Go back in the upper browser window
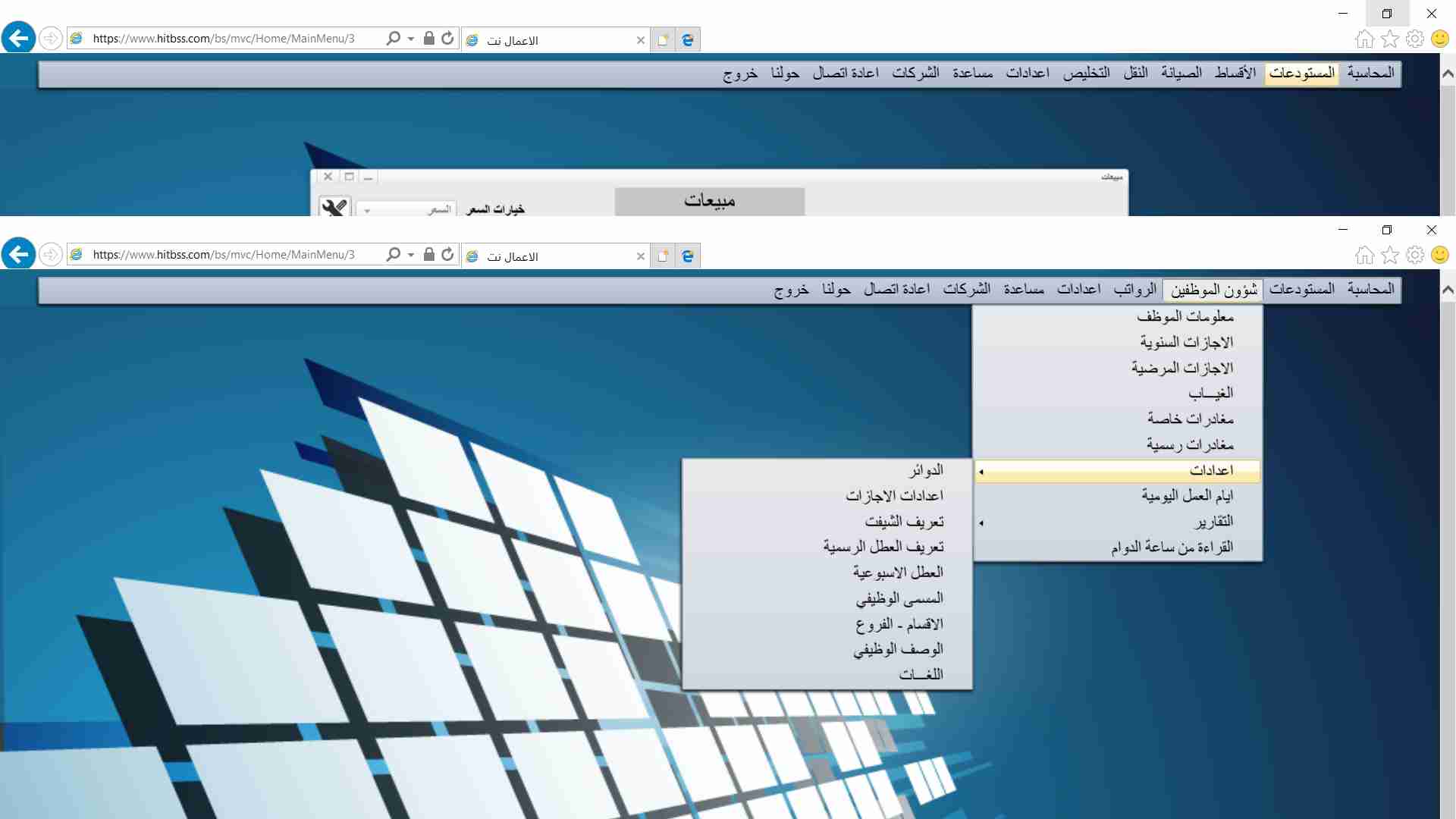 [x=19, y=38]
